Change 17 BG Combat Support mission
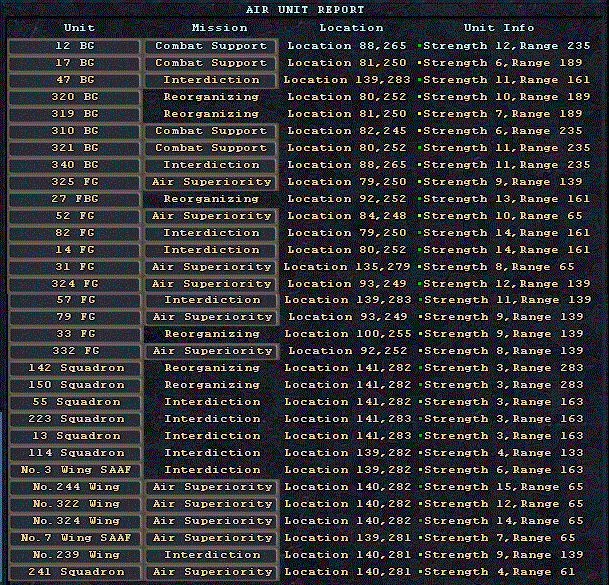Screen dimensions: 609x585 click(211, 63)
